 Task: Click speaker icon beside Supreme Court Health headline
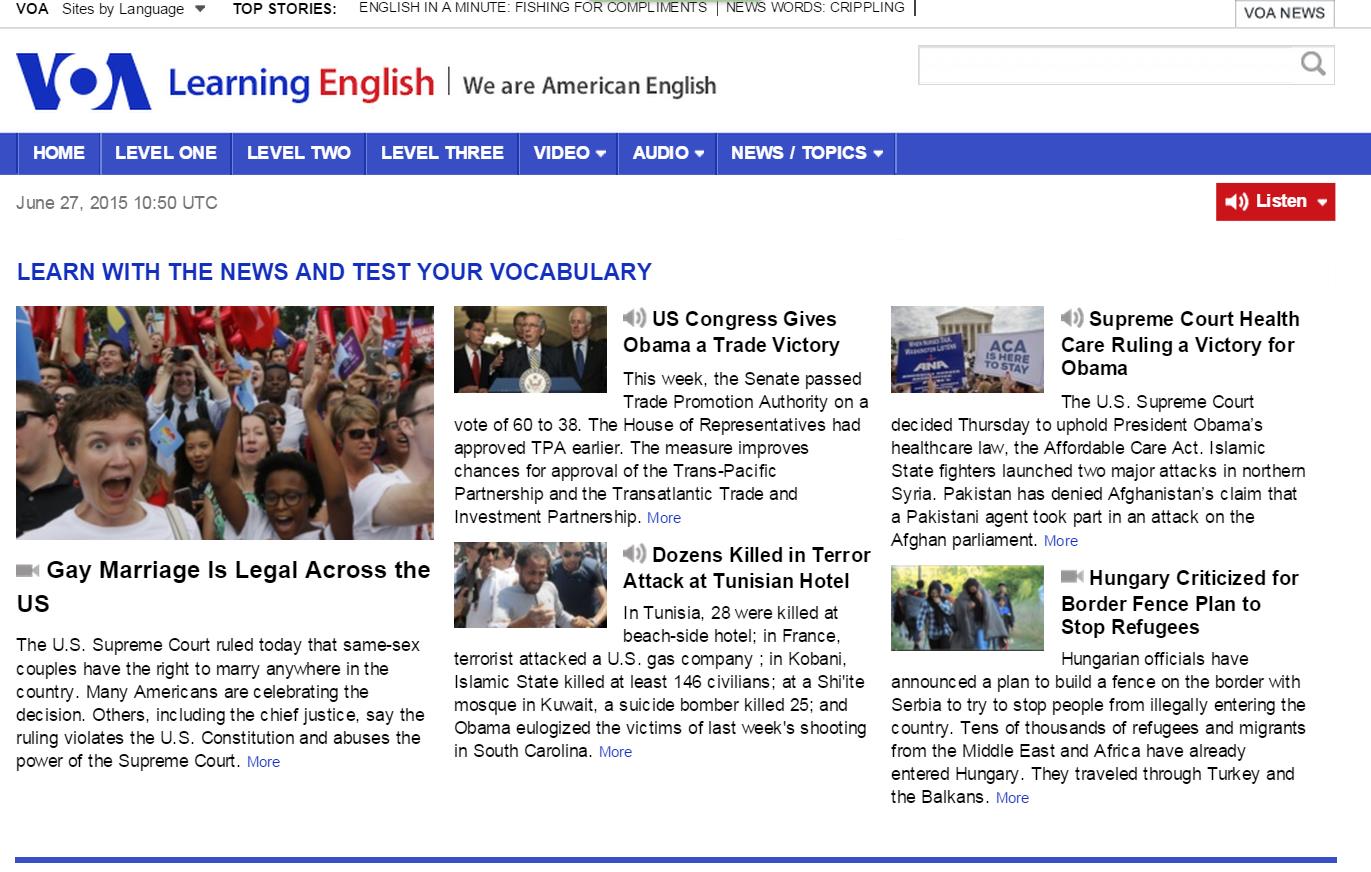pos(1072,318)
